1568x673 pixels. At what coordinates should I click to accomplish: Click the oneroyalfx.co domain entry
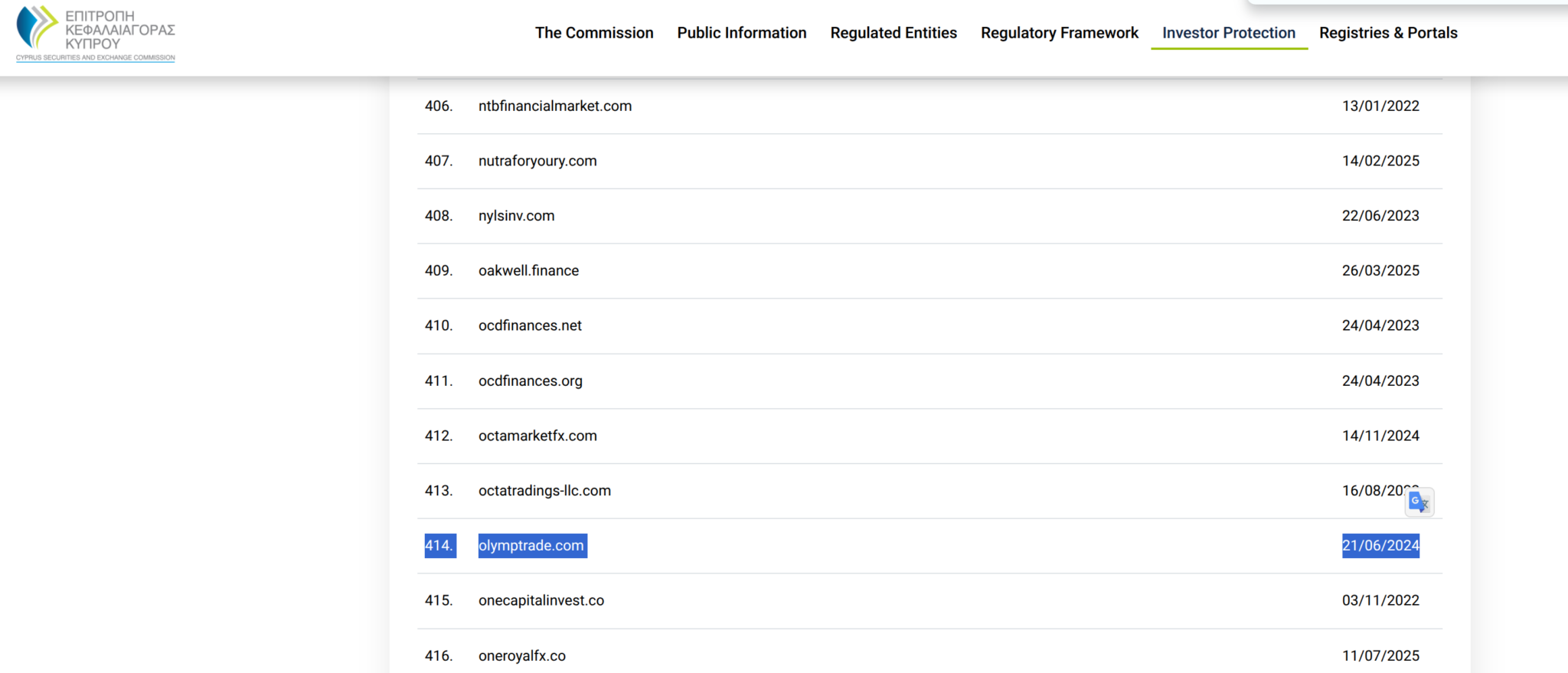521,656
